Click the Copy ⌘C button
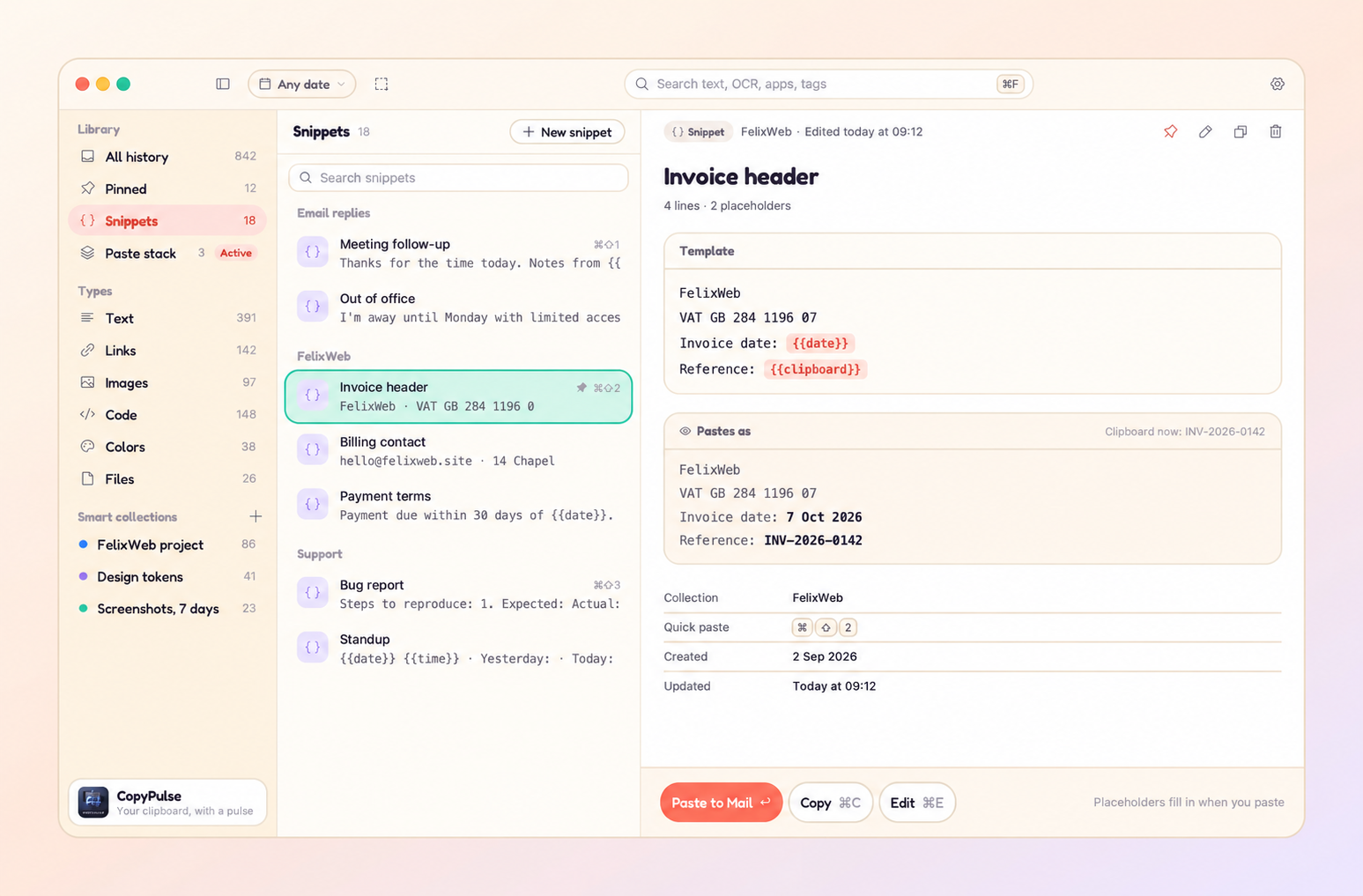1363x896 pixels. (830, 803)
